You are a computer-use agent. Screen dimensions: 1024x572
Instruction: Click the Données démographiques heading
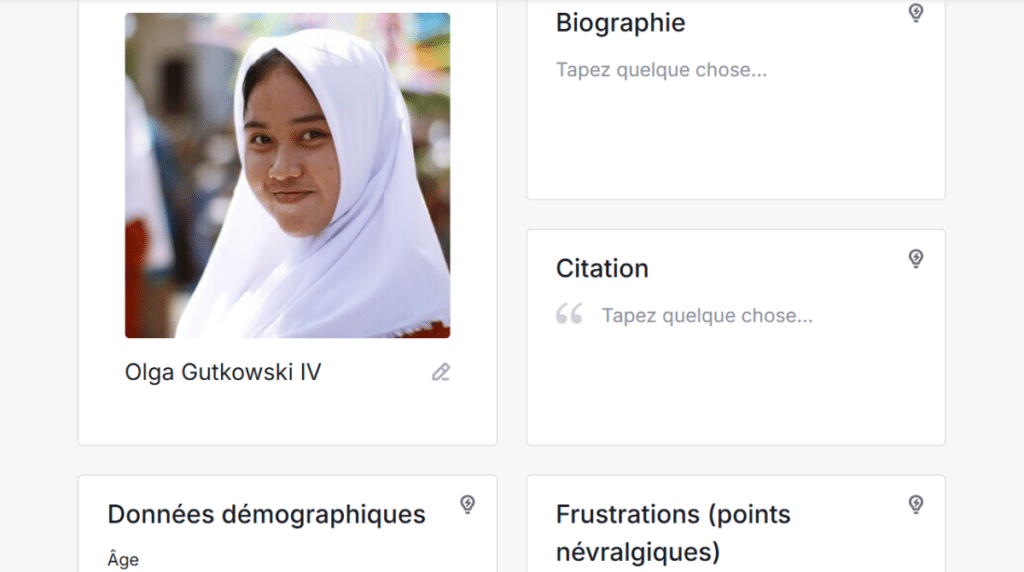coord(266,515)
